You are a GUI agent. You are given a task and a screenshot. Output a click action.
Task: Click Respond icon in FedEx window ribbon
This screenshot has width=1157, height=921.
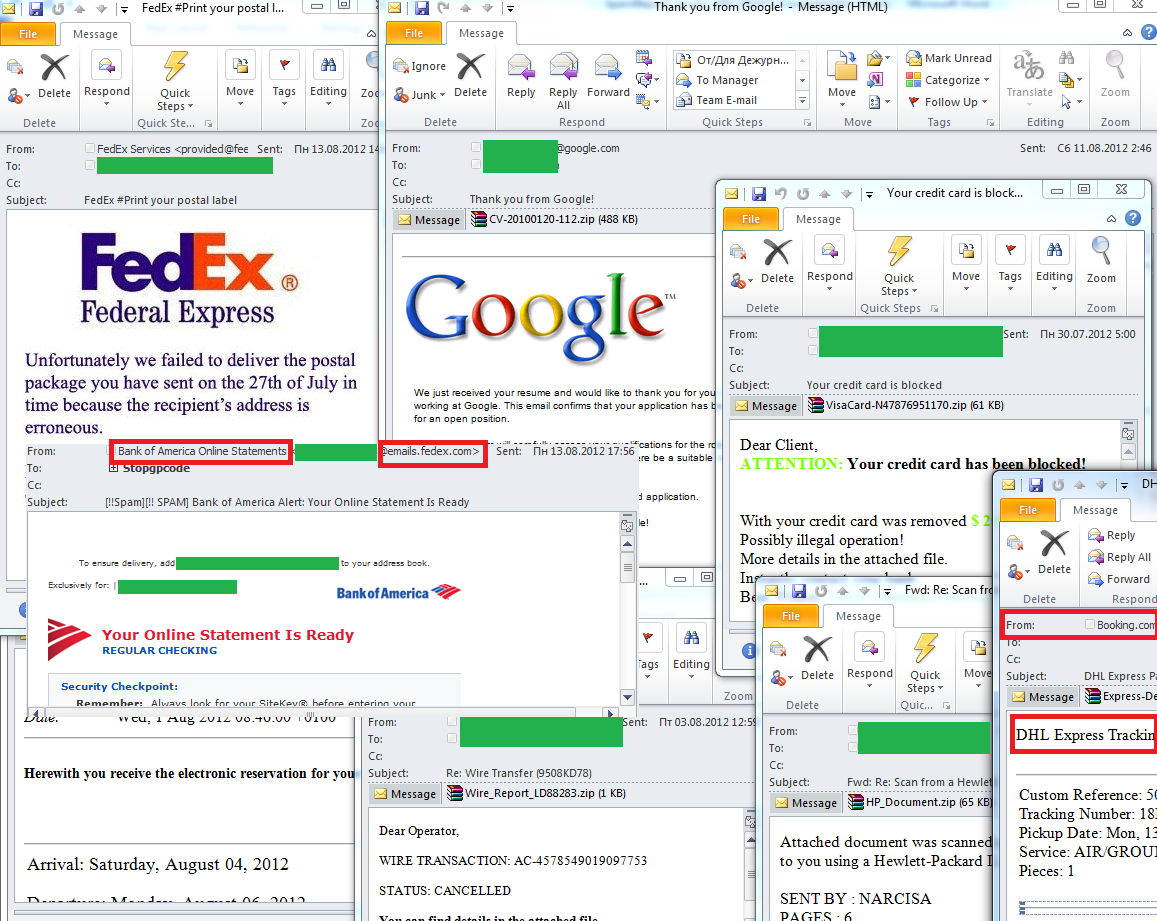point(106,66)
